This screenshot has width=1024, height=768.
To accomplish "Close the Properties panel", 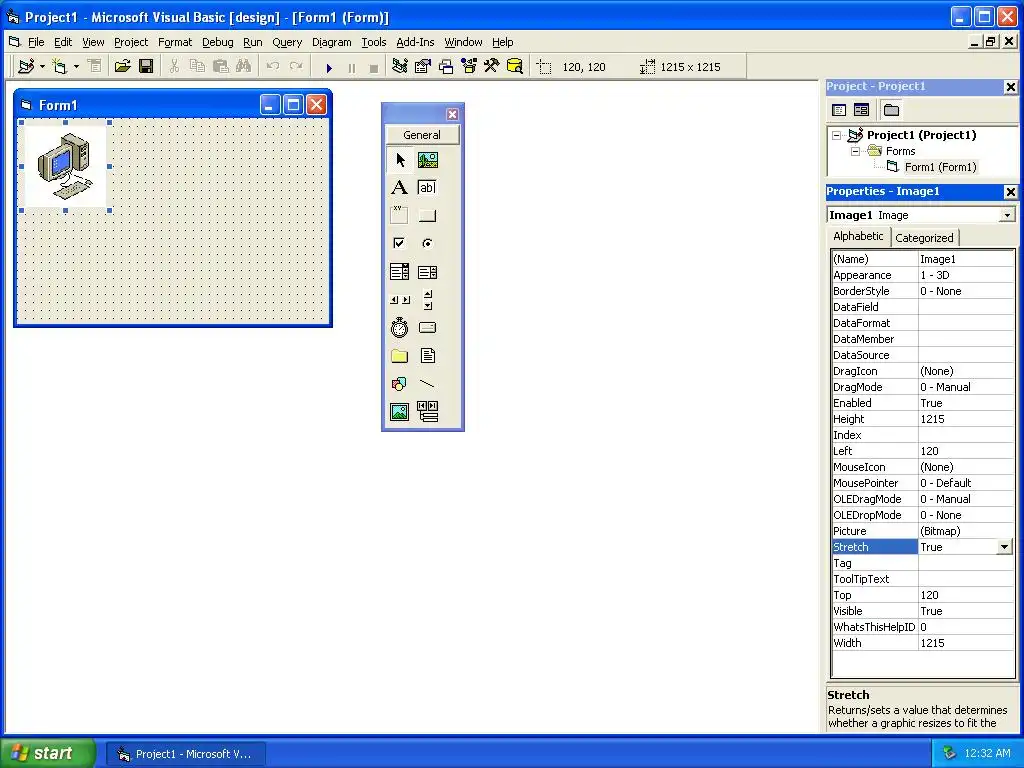I will tap(1010, 192).
